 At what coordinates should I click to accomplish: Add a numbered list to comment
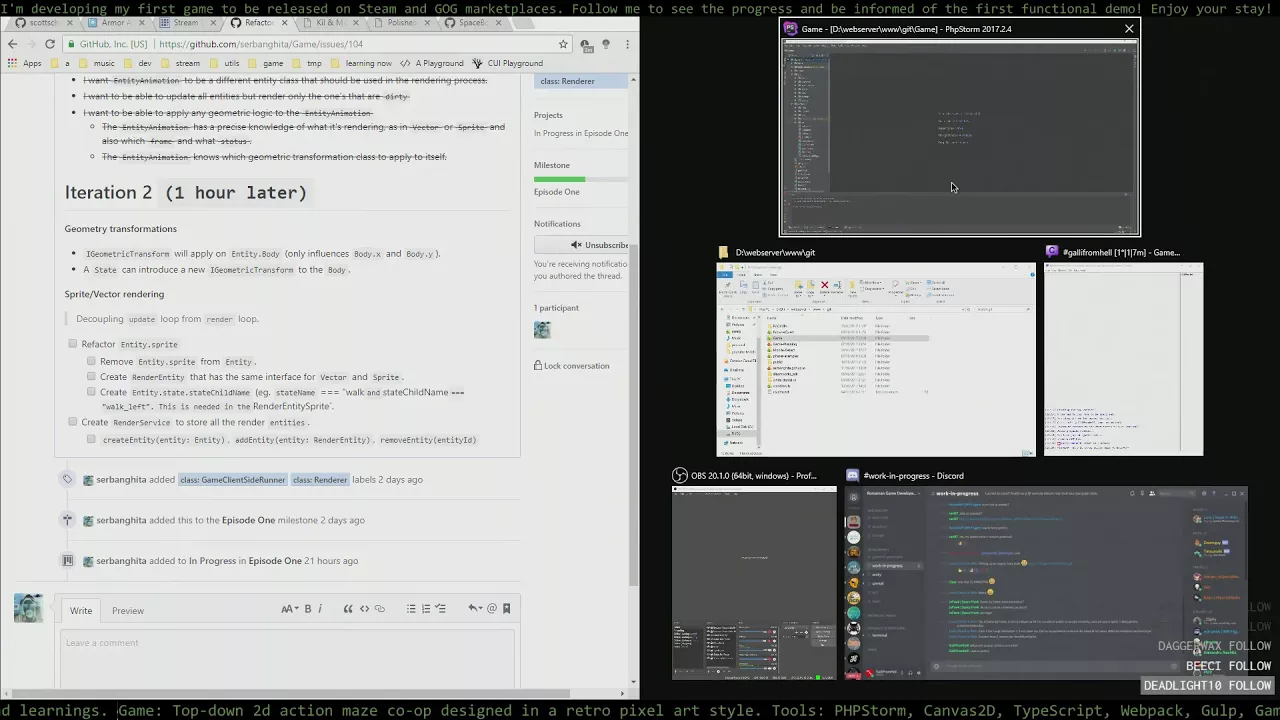(x=426, y=608)
